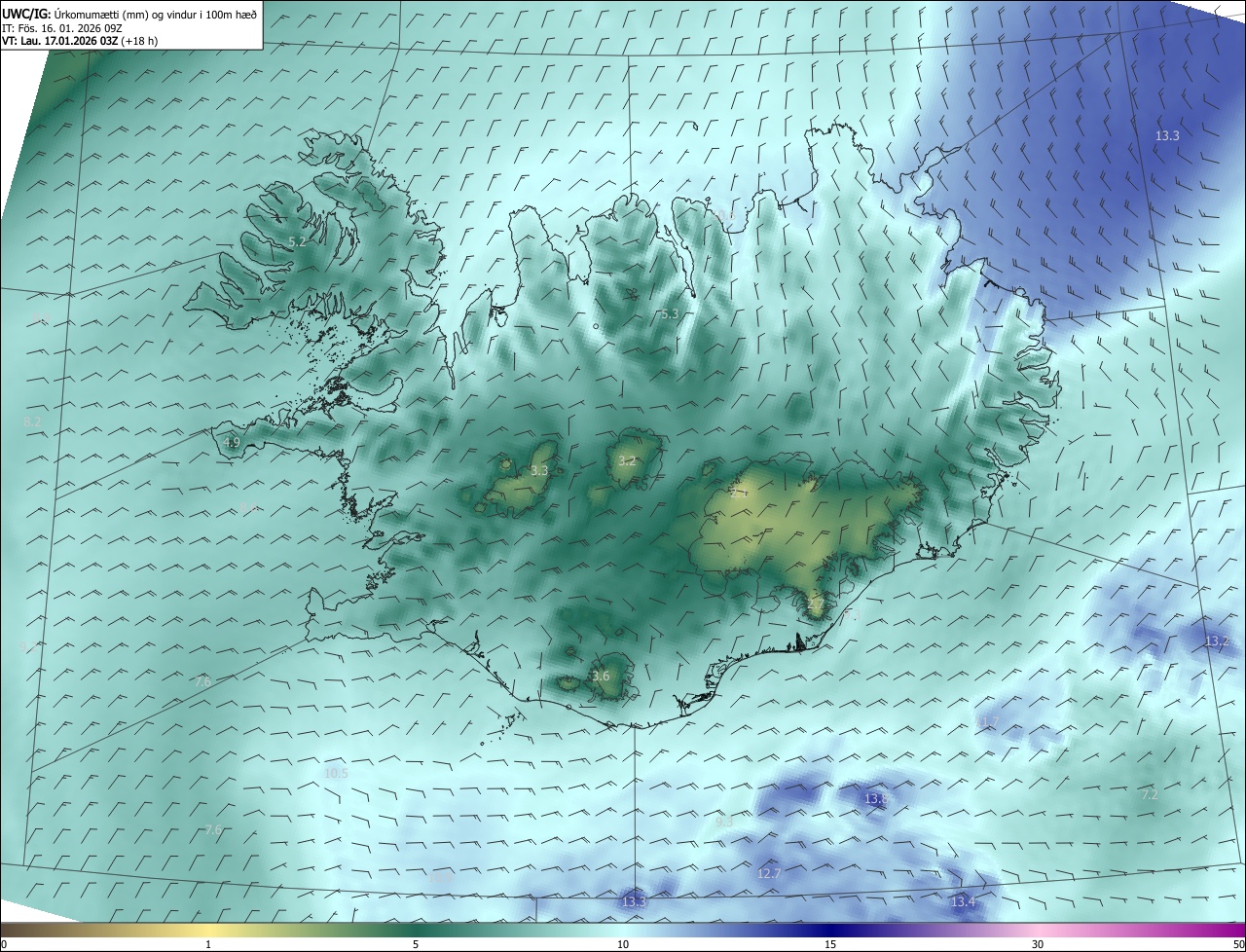Click the 3.2 value on the glacier
The image size is (1246, 952).
[x=627, y=461]
